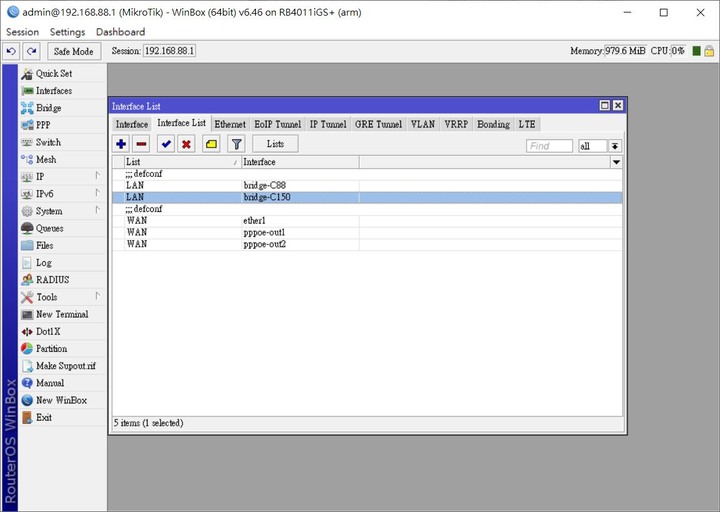The height and width of the screenshot is (512, 720).
Task: Click the red minus Remove button
Action: 141,144
